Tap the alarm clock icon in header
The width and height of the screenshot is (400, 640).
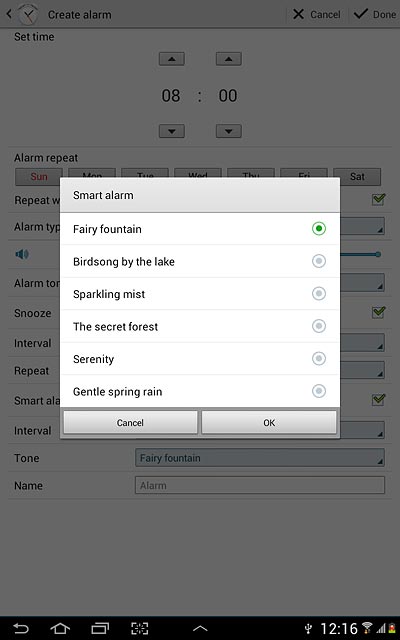(28, 14)
